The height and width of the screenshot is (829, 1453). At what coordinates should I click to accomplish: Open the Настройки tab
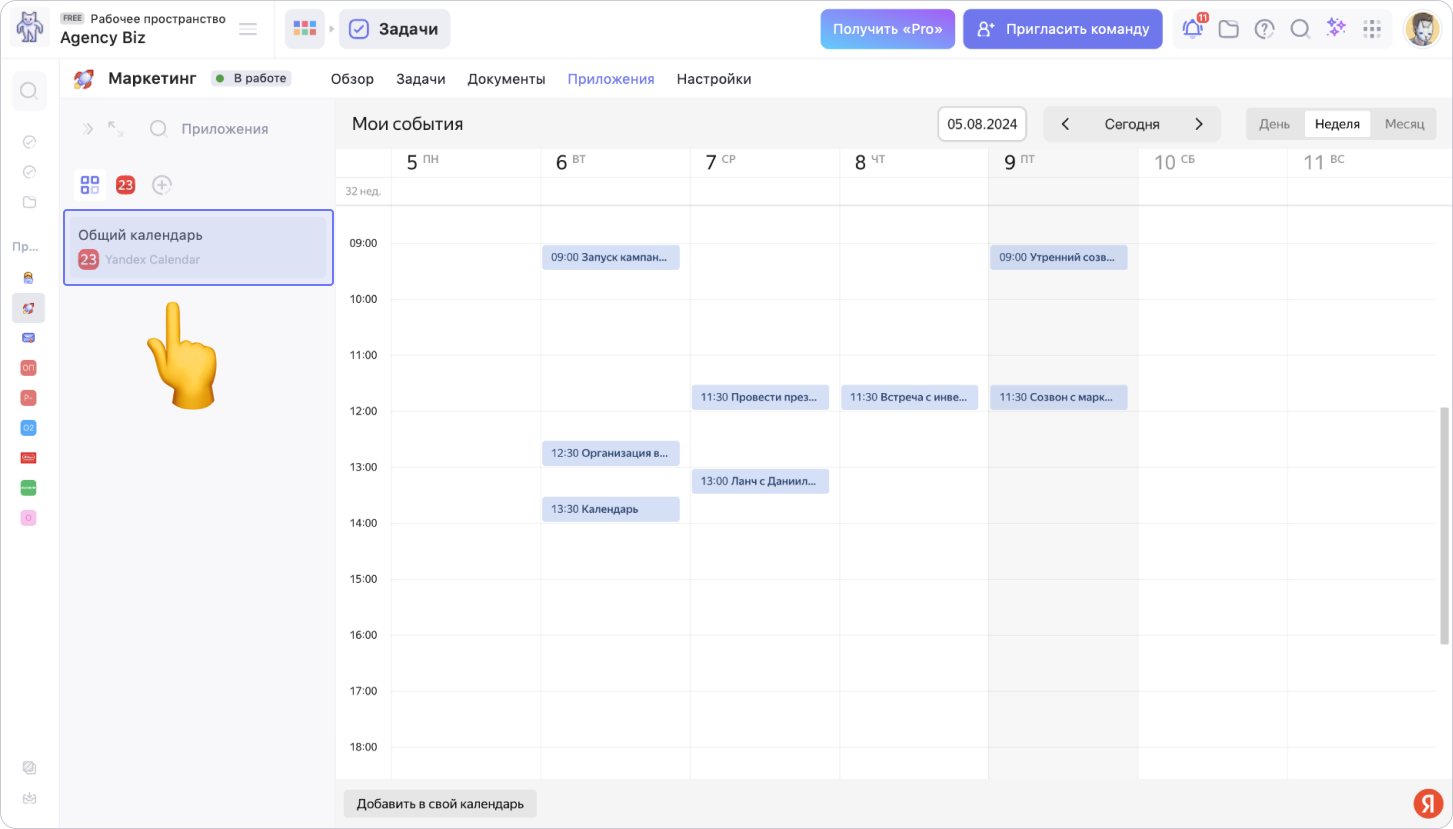713,79
